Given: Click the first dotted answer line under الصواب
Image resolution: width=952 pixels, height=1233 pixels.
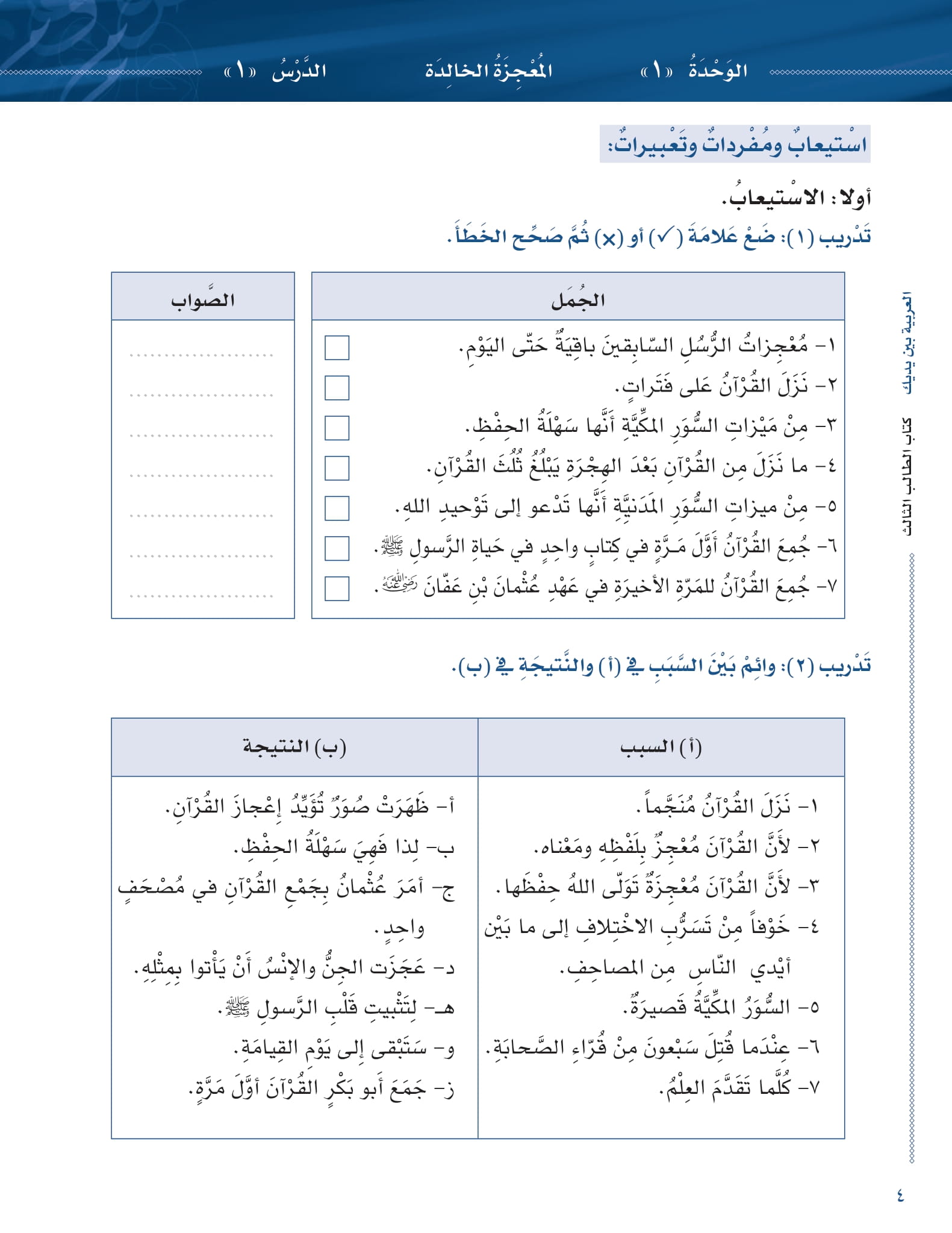Looking at the screenshot, I should click(202, 355).
